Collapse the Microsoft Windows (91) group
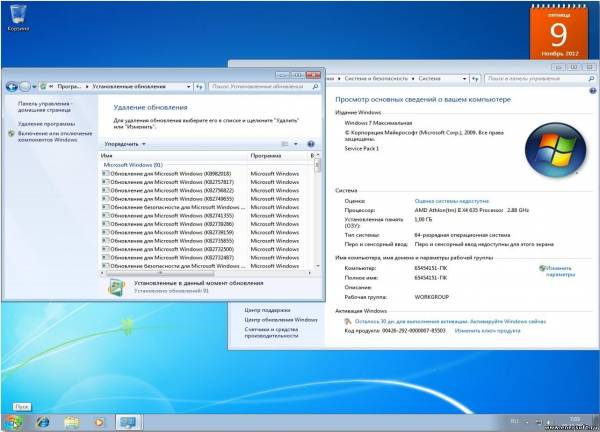The image size is (600, 432). pos(133,165)
